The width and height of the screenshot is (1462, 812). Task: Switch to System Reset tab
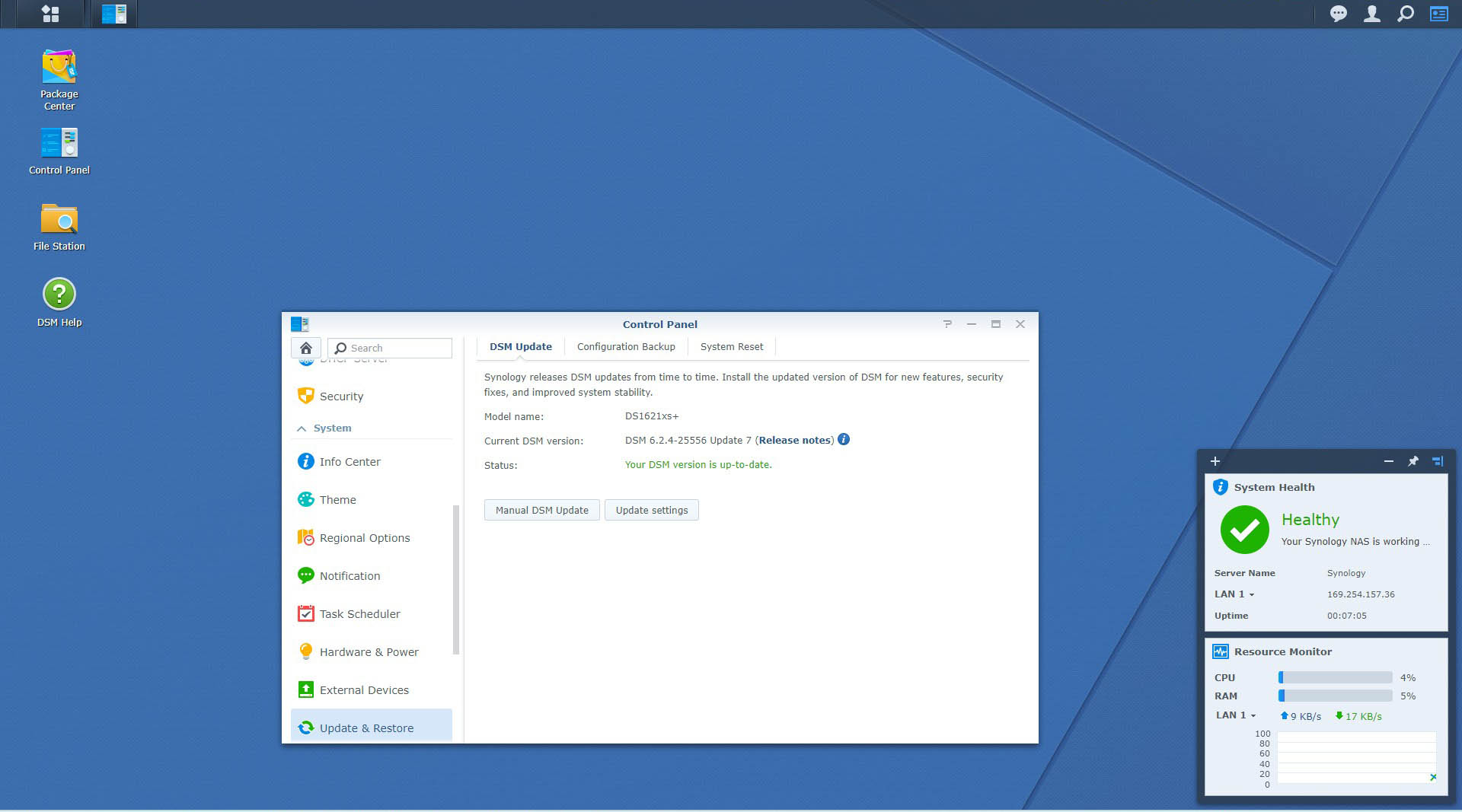731,346
